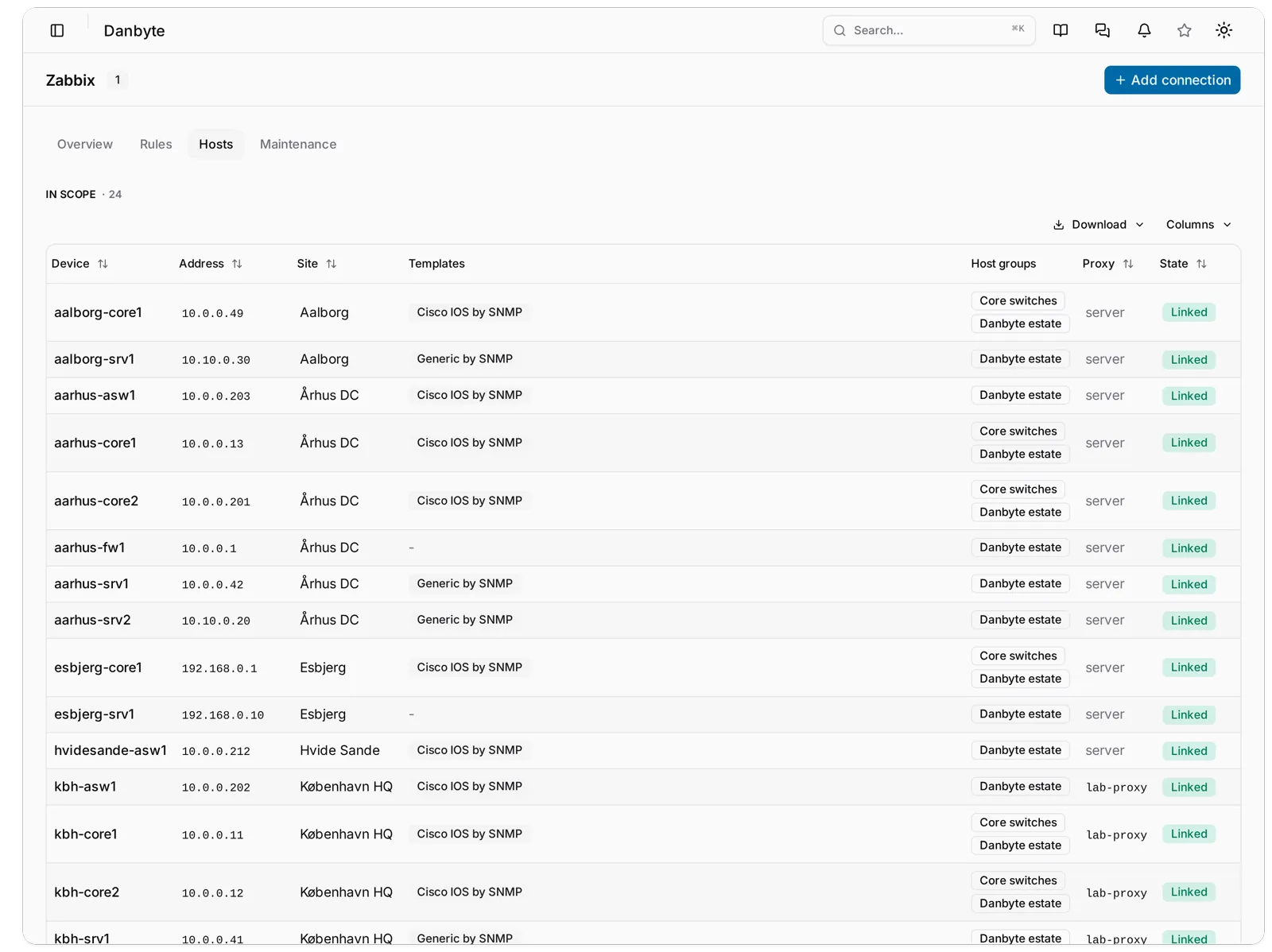Click Danbyte estate tag in aarhus-fw1 row
This screenshot has width=1272, height=952.
tap(1021, 548)
